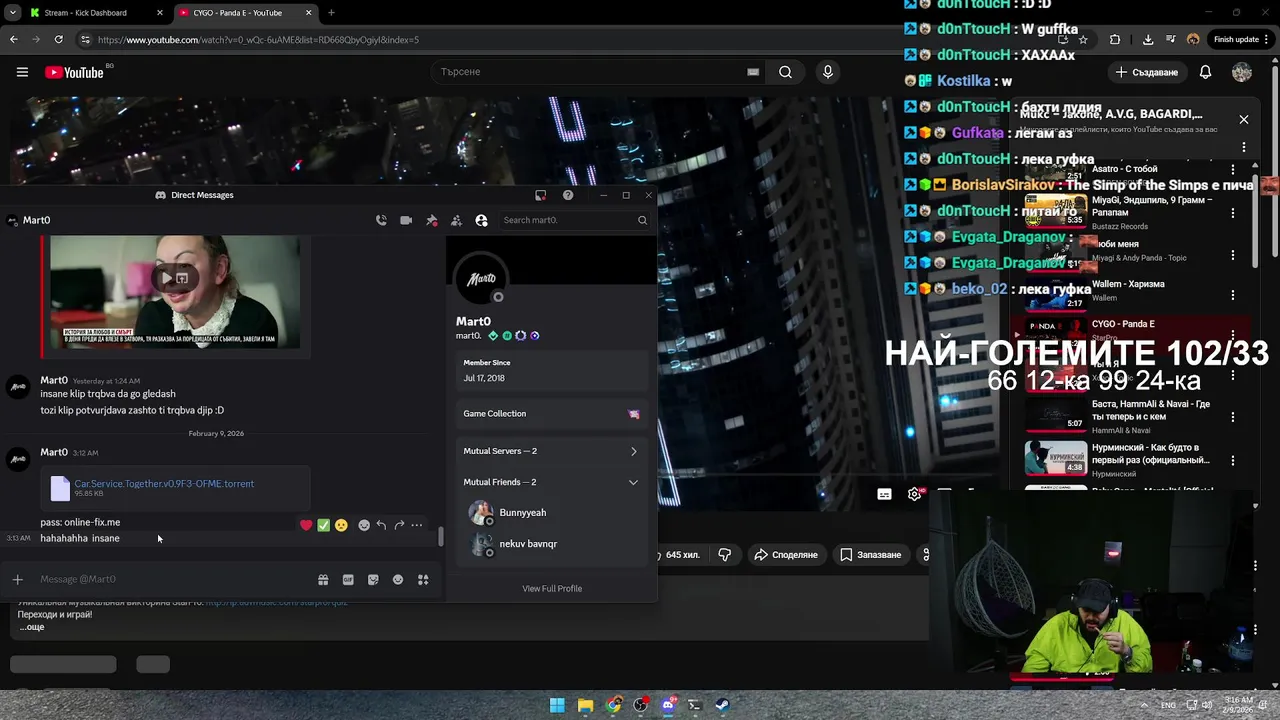
Task: Open nekuv bavnqr mutual friend entry
Action: point(551,544)
